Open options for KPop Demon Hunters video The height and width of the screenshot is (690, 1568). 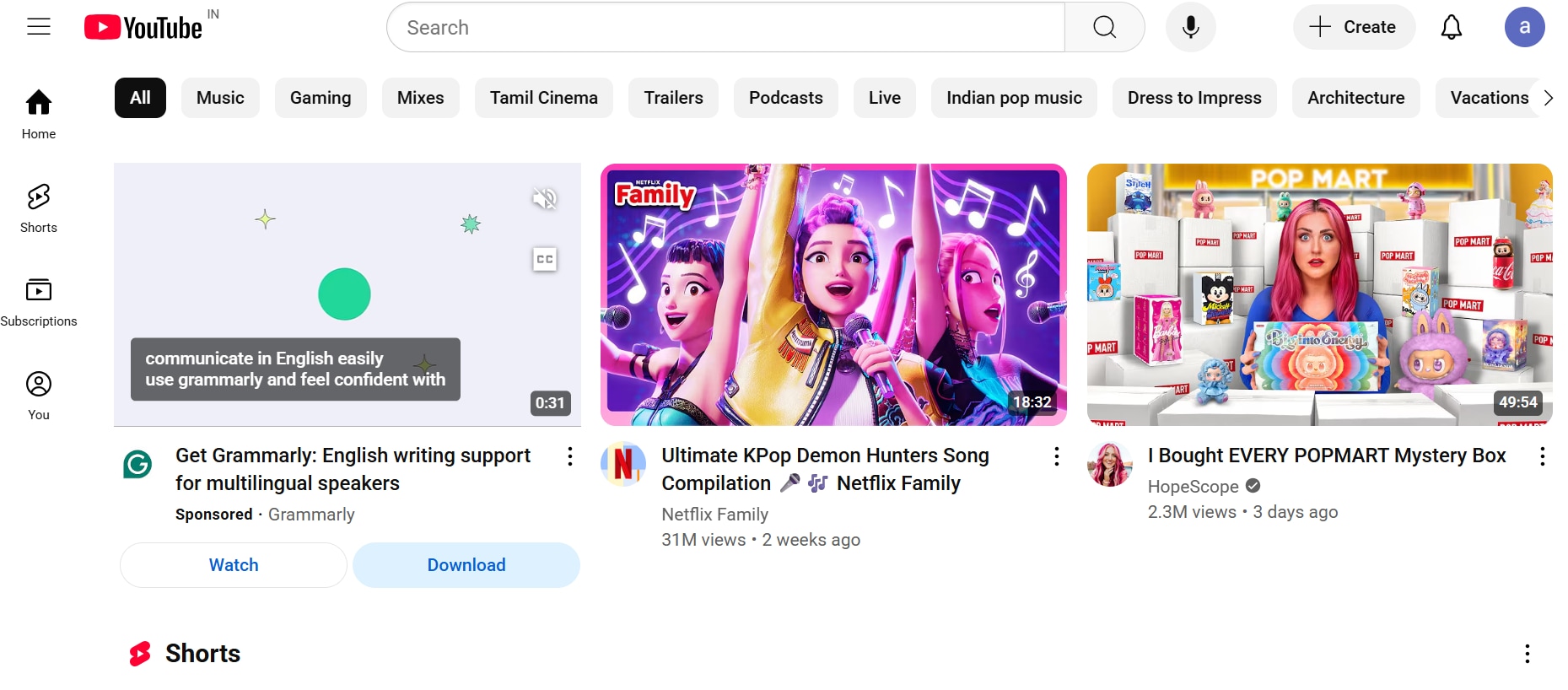click(1056, 456)
